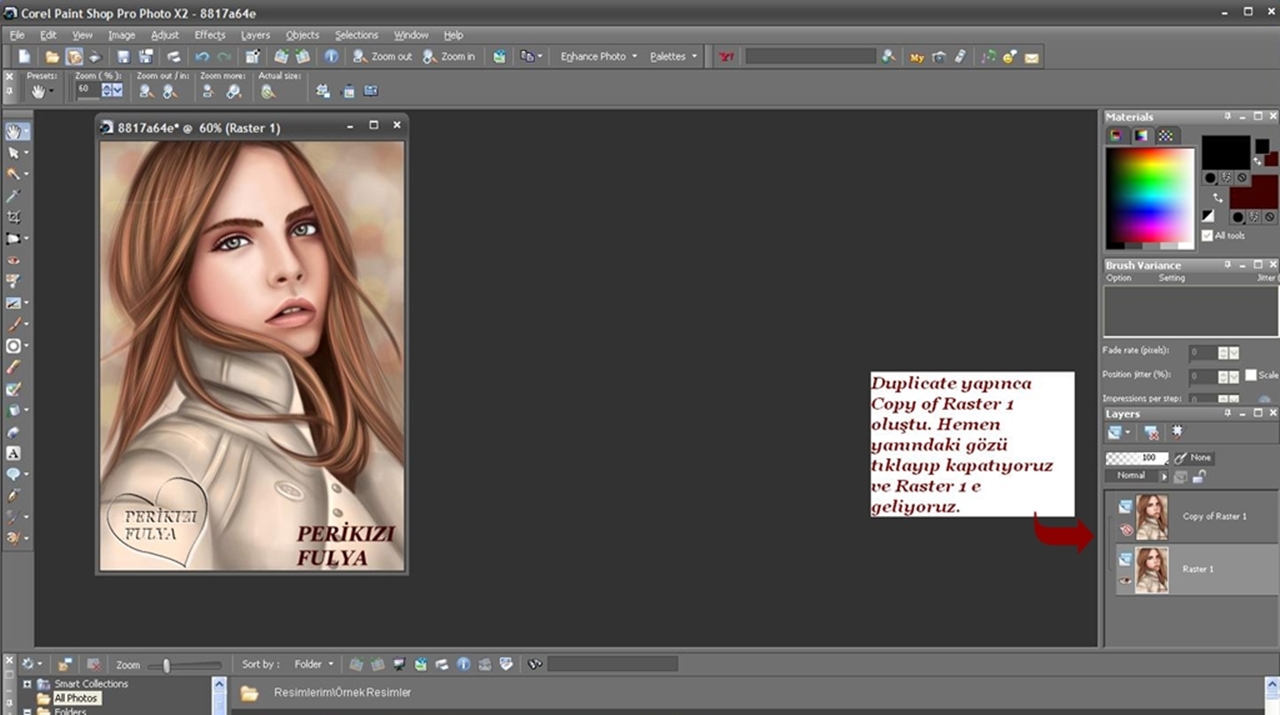
Task: Click the Zoom out toolbar button
Action: tap(382, 57)
